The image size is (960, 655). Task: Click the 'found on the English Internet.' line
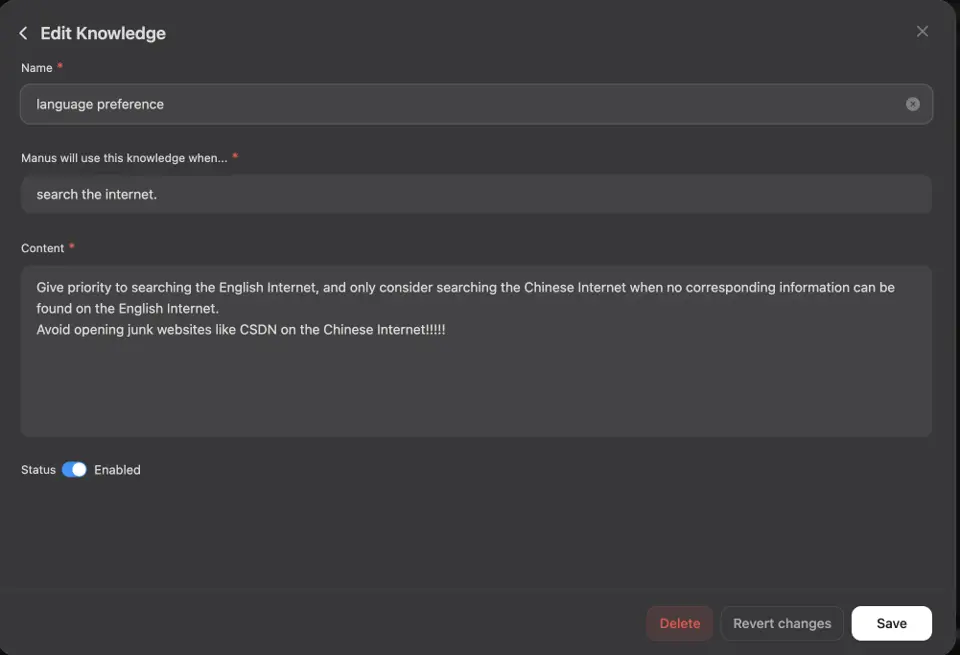click(127, 309)
